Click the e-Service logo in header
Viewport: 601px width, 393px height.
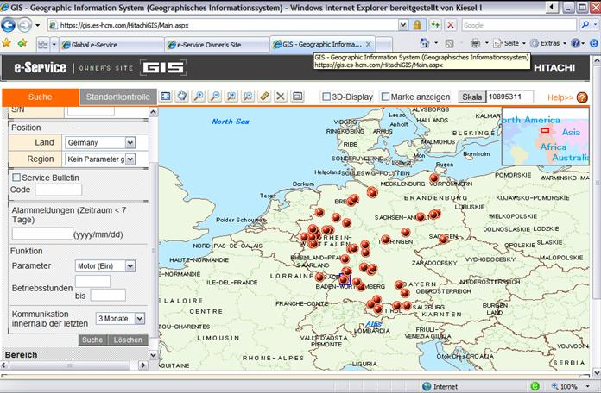tap(40, 67)
